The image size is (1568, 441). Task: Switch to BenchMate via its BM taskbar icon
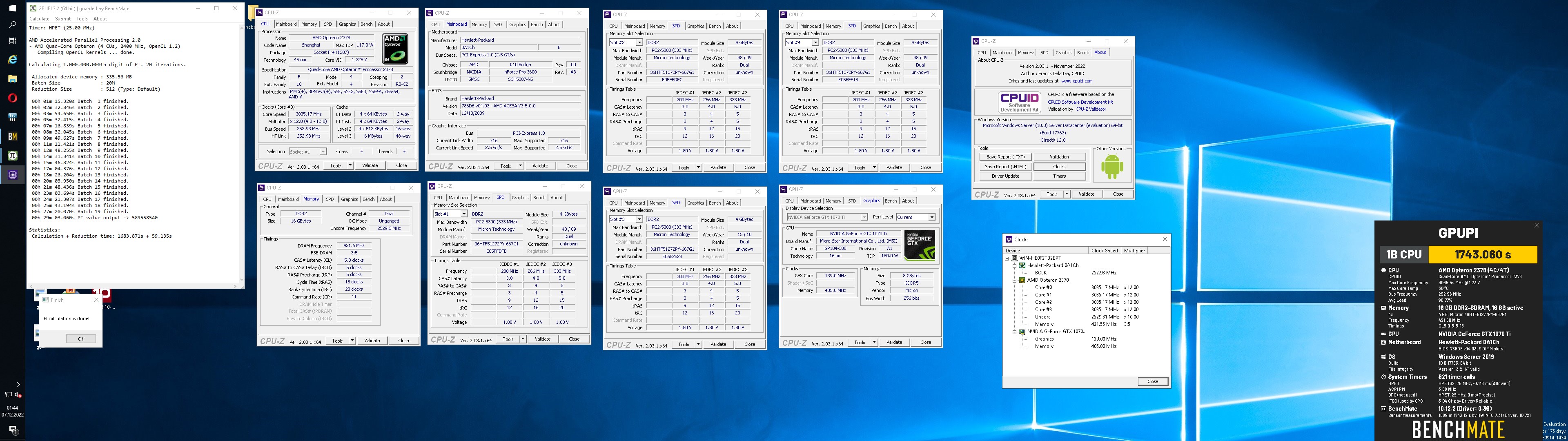[x=12, y=136]
